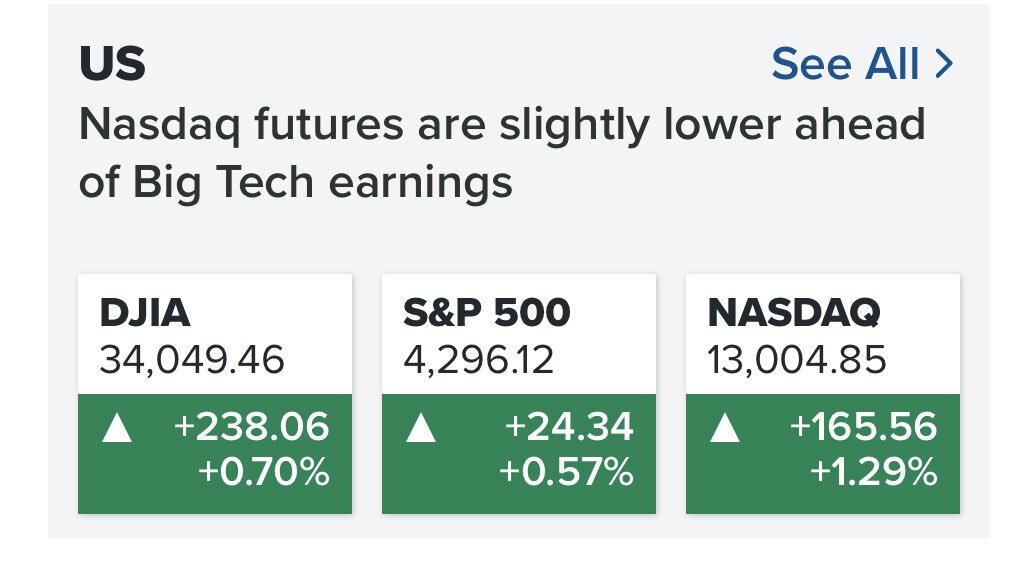Open the NASDAQ index card title
The image size is (1020, 568).
(794, 313)
